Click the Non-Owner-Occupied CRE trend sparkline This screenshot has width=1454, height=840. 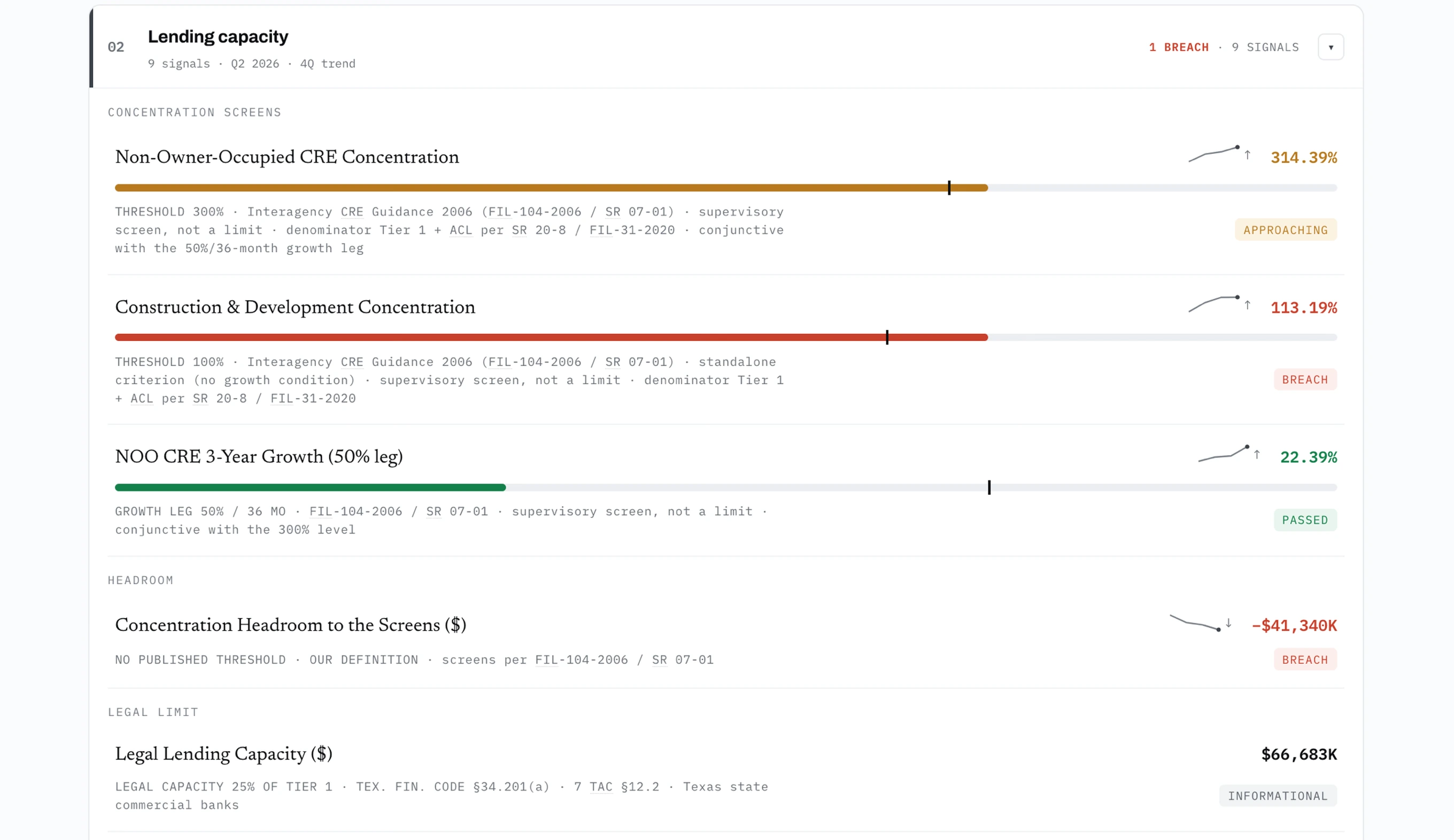(x=1213, y=154)
